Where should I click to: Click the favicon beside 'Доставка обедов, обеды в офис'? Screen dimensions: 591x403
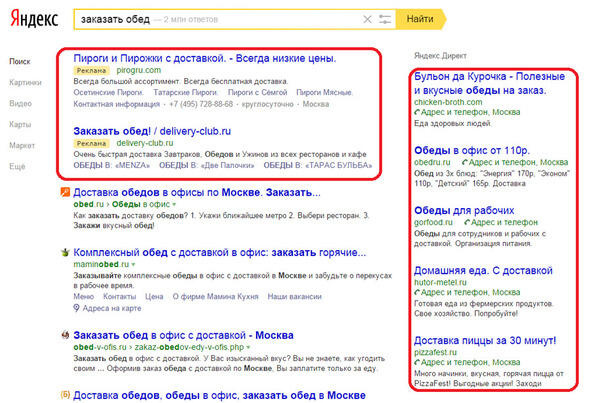click(x=65, y=395)
